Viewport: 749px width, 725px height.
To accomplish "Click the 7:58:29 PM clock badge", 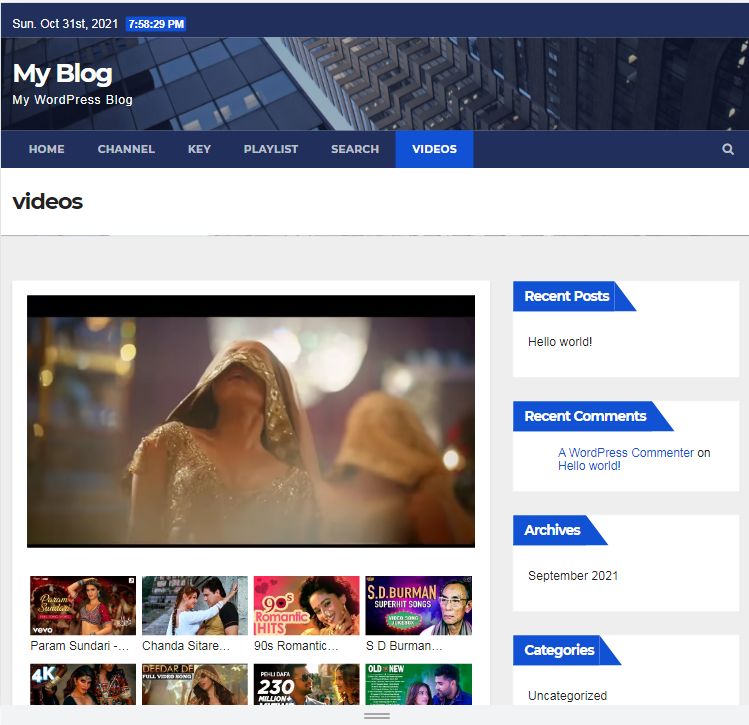I will [156, 24].
